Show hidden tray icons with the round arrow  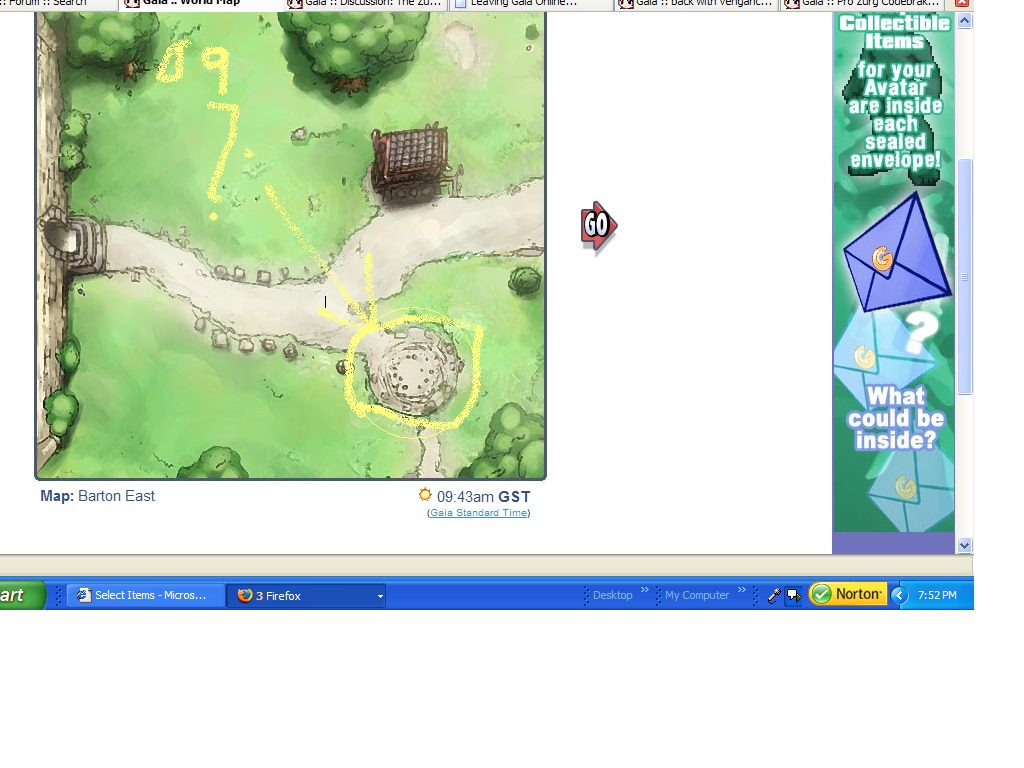tap(899, 595)
